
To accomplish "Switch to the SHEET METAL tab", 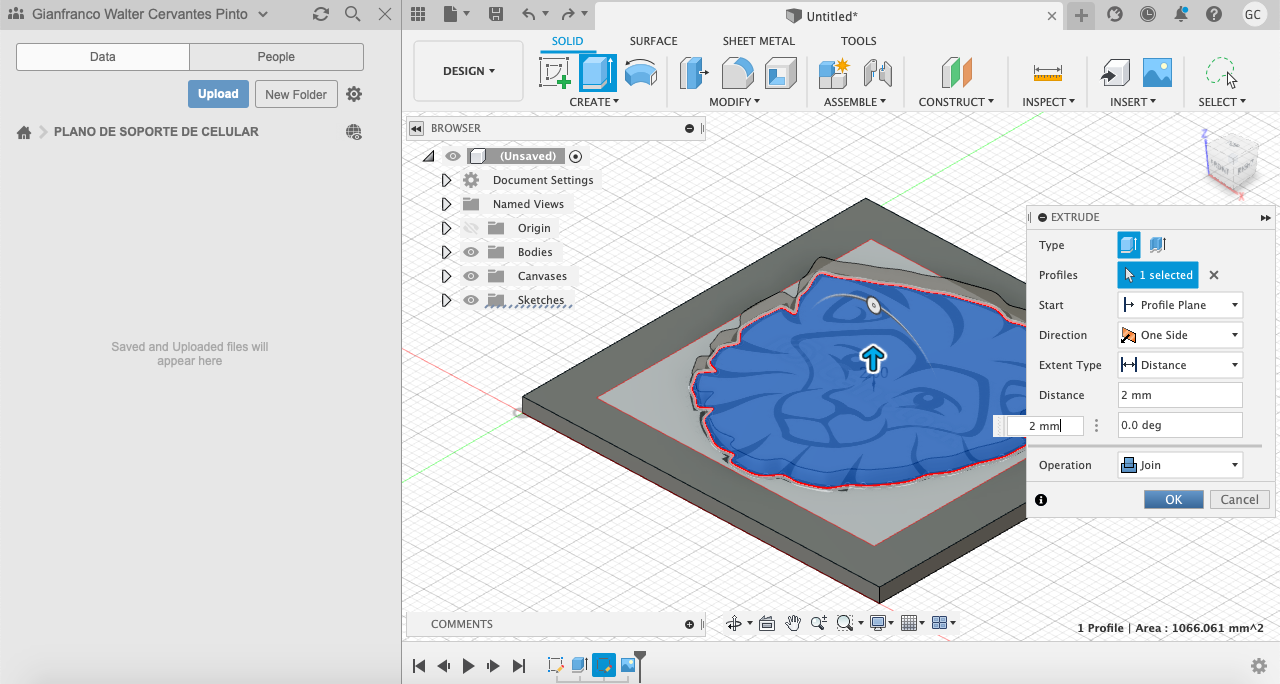I will click(x=759, y=41).
